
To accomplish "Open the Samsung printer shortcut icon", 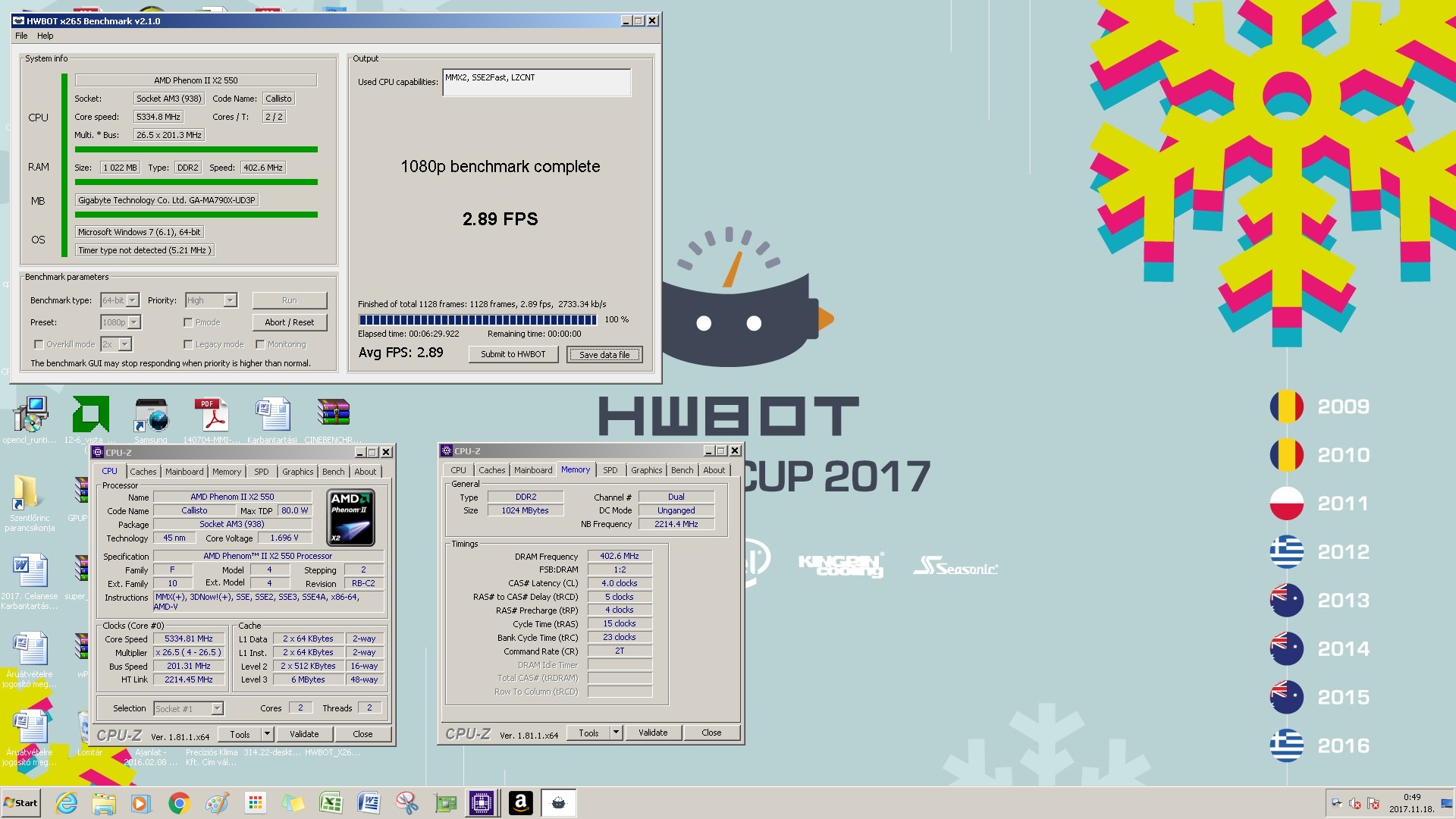I will pyautogui.click(x=151, y=414).
